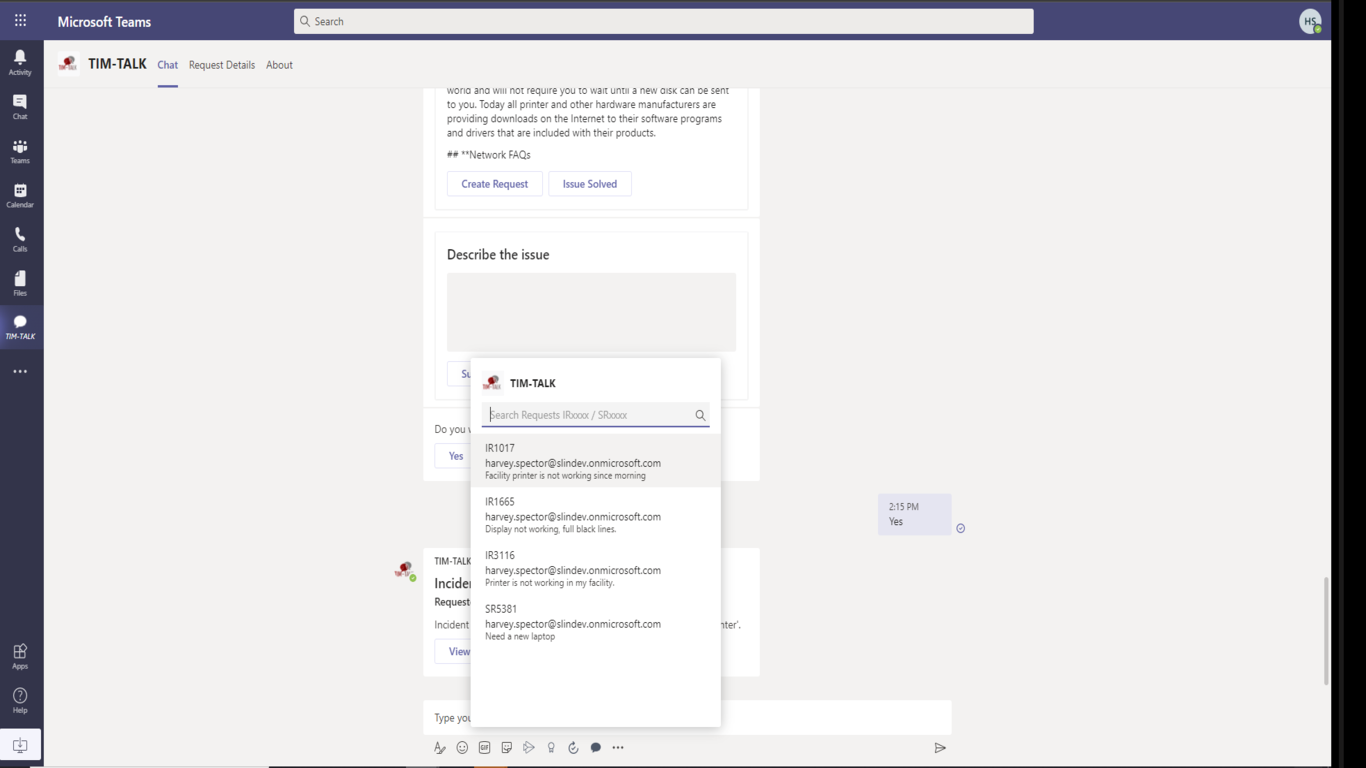Open the Praise badge icon
The width and height of the screenshot is (1366, 768).
[x=551, y=748]
